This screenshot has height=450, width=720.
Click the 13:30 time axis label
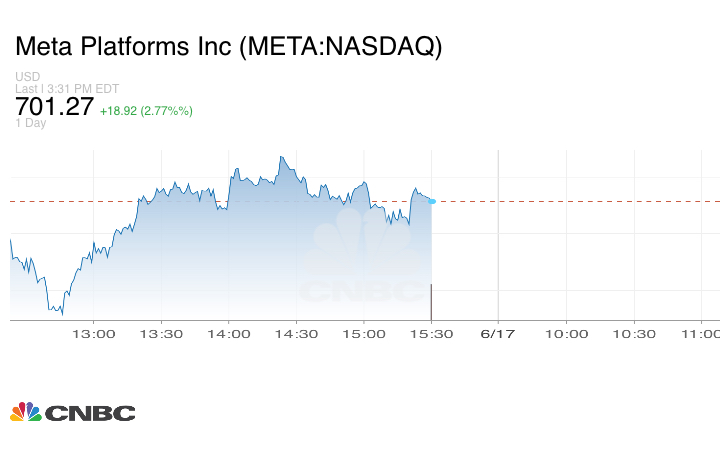tap(163, 335)
